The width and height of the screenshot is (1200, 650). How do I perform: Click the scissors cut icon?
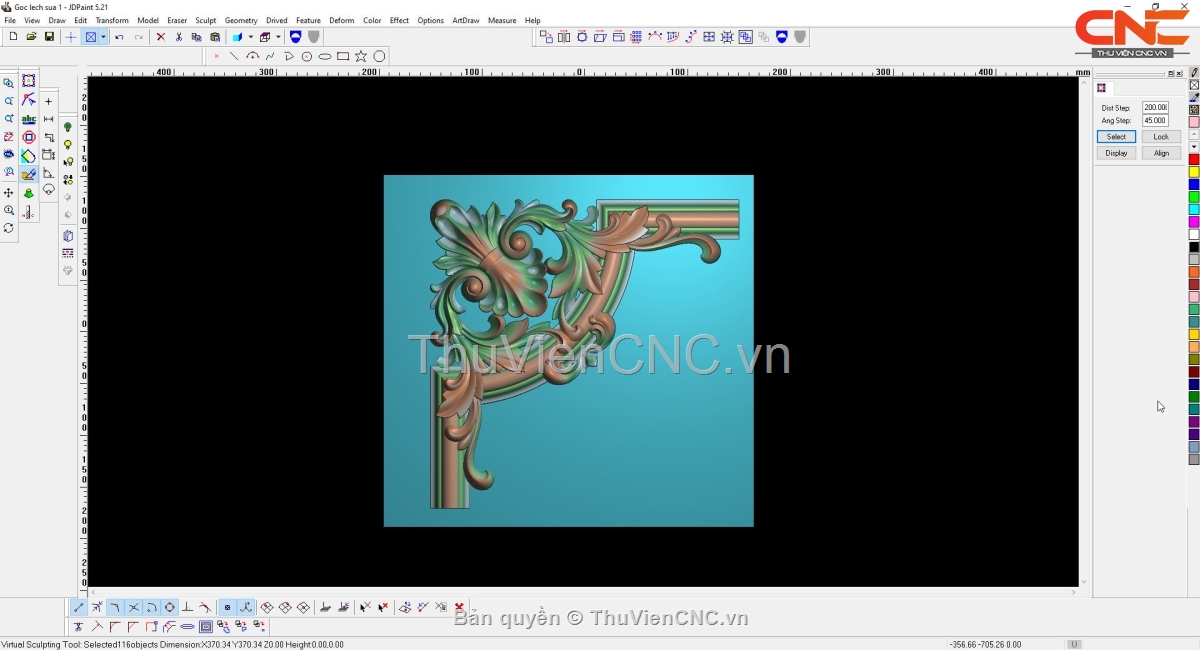point(179,37)
